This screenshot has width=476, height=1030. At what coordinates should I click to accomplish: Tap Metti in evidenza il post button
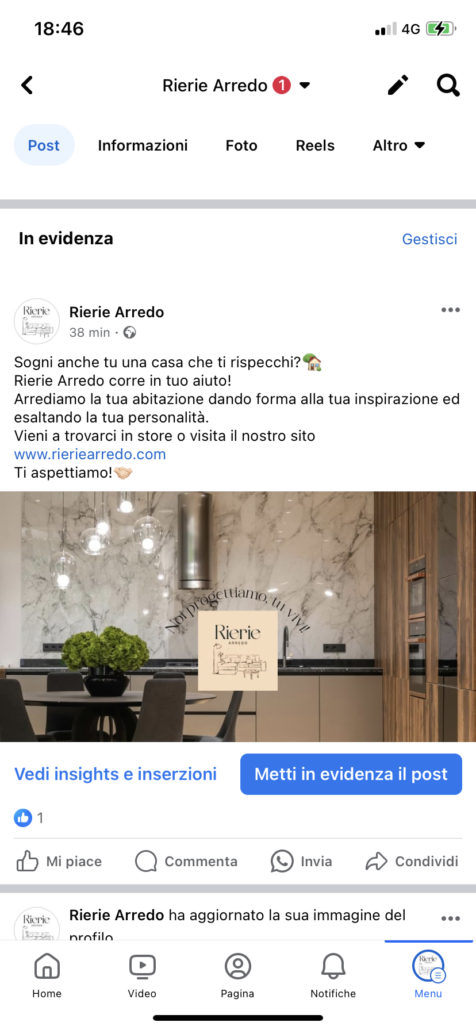tap(351, 774)
